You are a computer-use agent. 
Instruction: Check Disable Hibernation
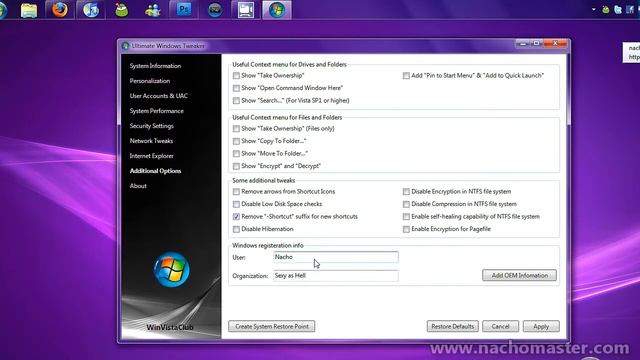pos(236,229)
